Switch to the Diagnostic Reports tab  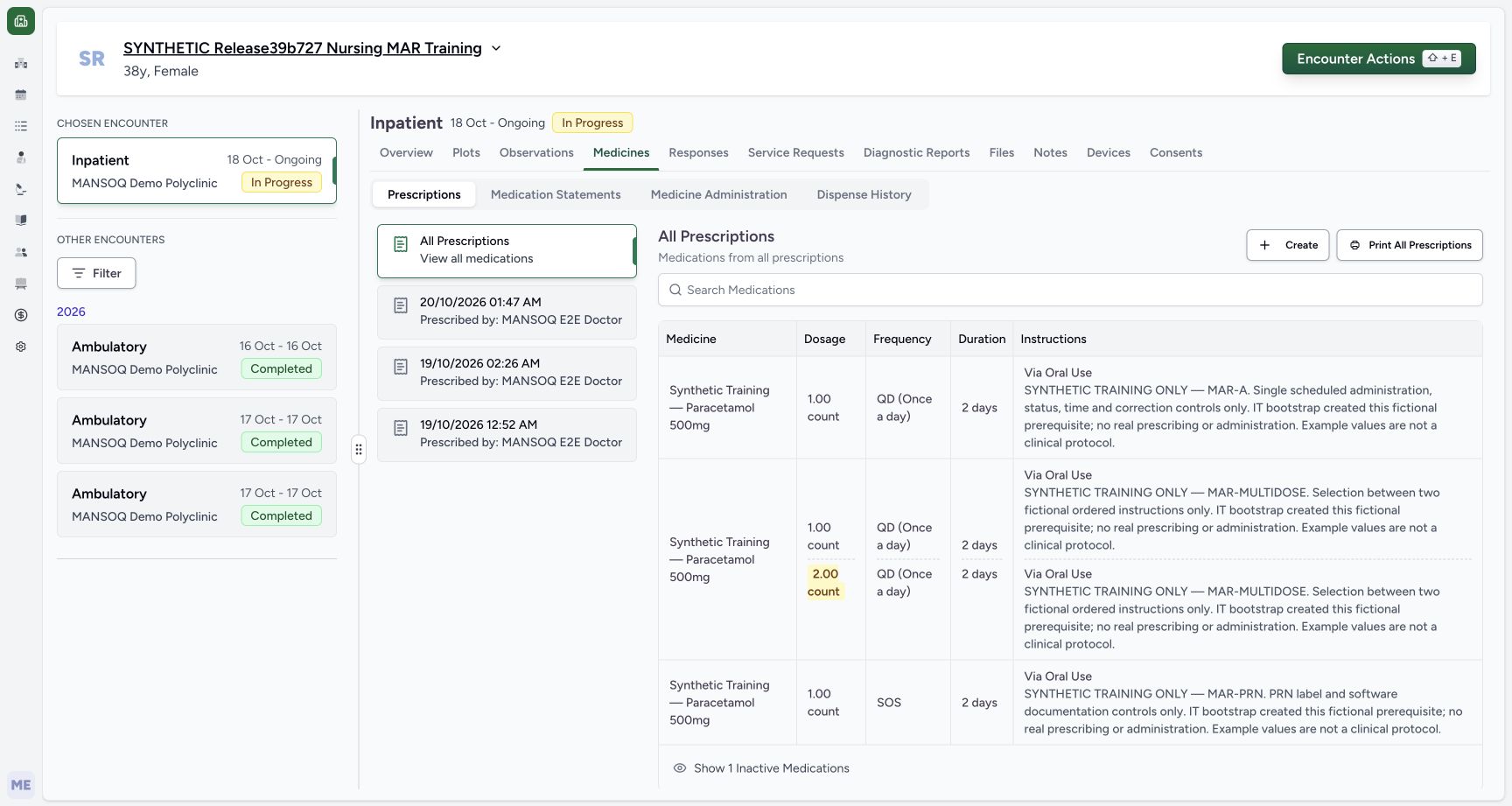click(x=916, y=152)
